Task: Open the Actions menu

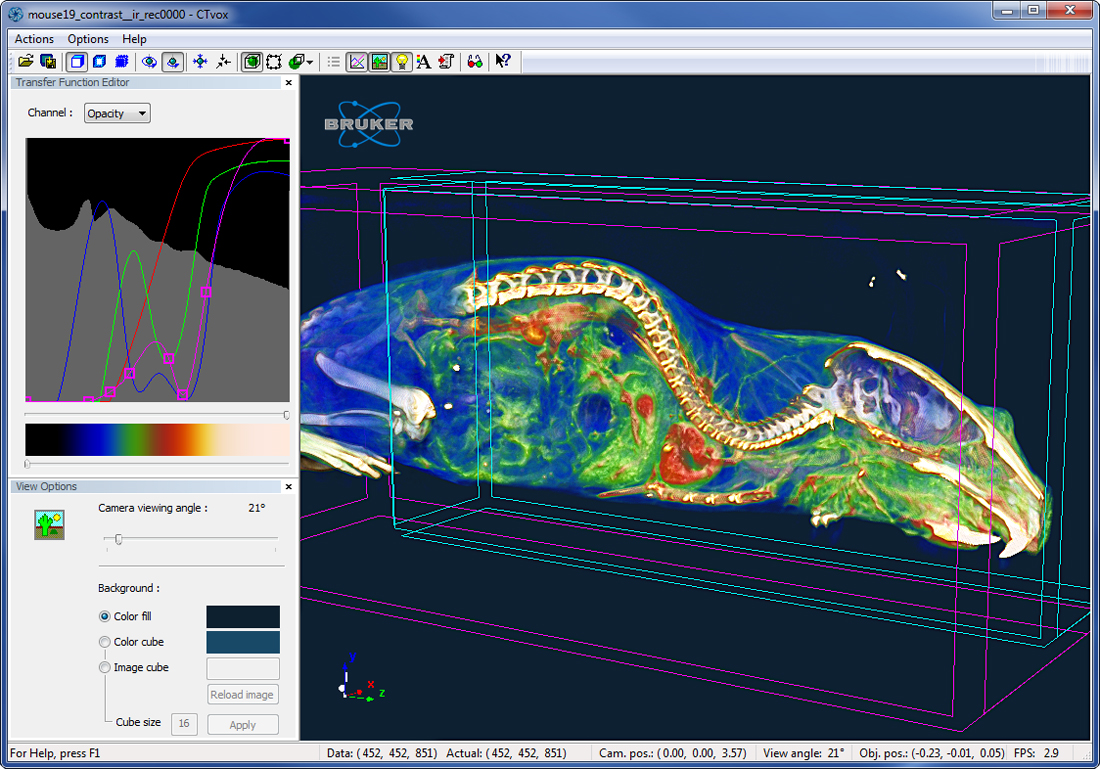Action: click(34, 39)
